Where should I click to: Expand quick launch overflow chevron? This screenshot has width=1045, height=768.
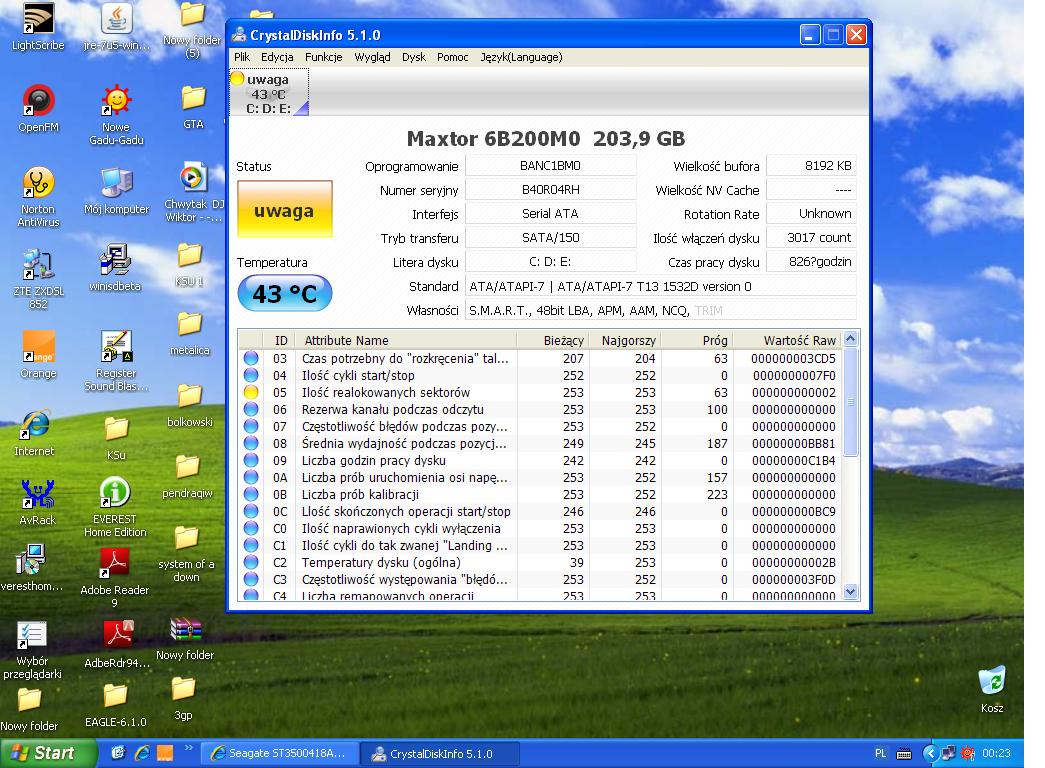[x=189, y=748]
